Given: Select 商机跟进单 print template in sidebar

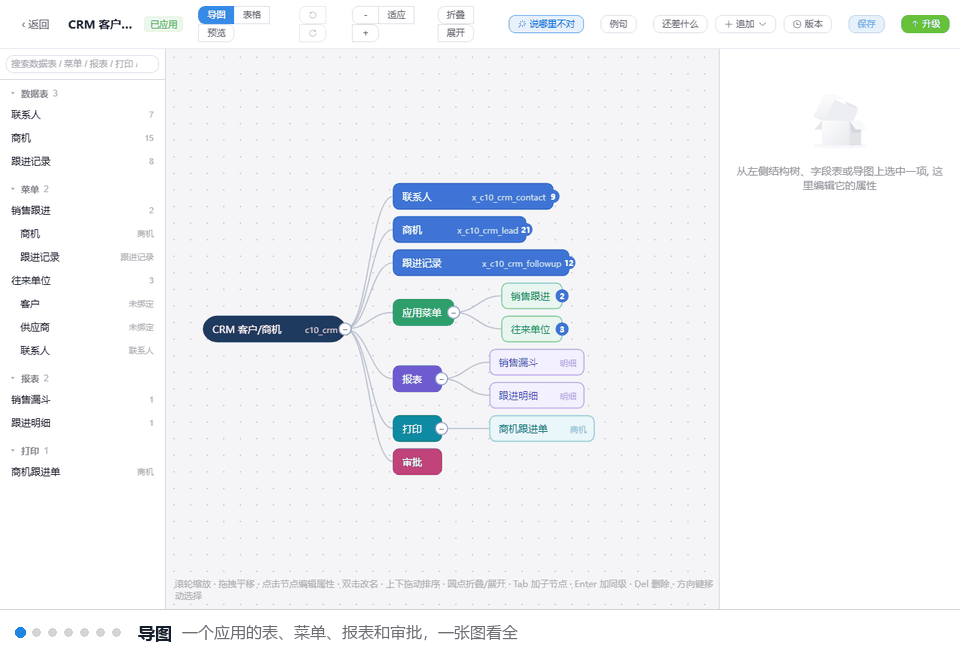Looking at the screenshot, I should (82, 471).
